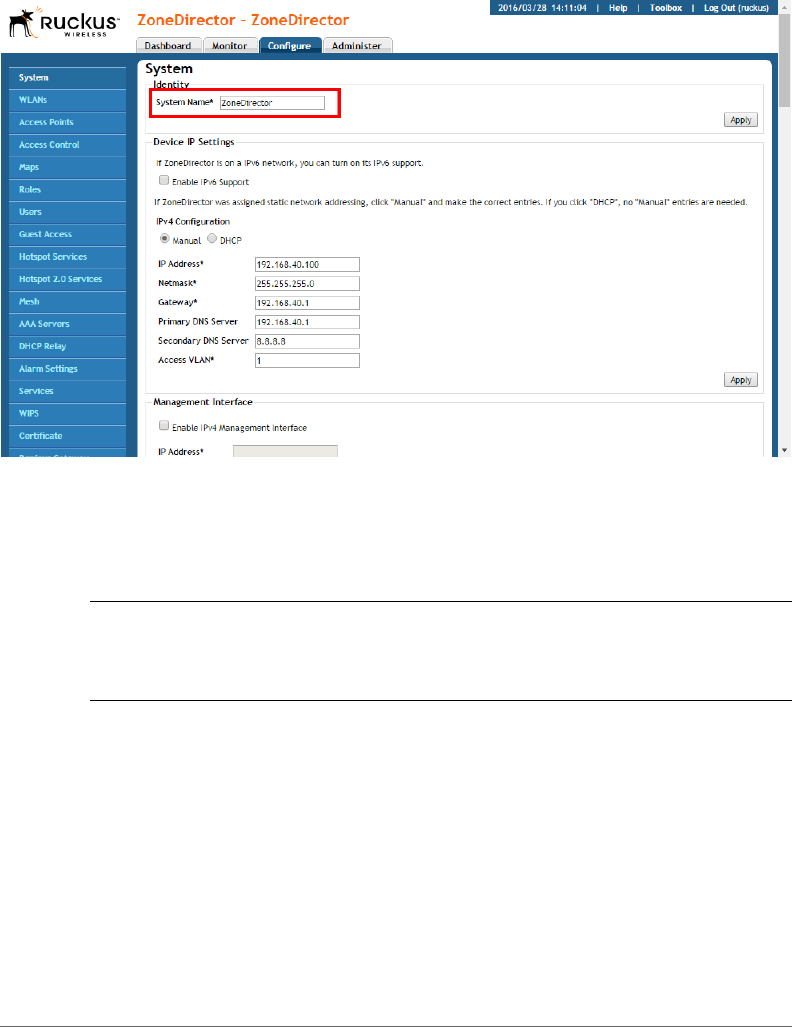The width and height of the screenshot is (792, 1027).
Task: Enable IPv6 Support checkbox
Action: tap(164, 180)
